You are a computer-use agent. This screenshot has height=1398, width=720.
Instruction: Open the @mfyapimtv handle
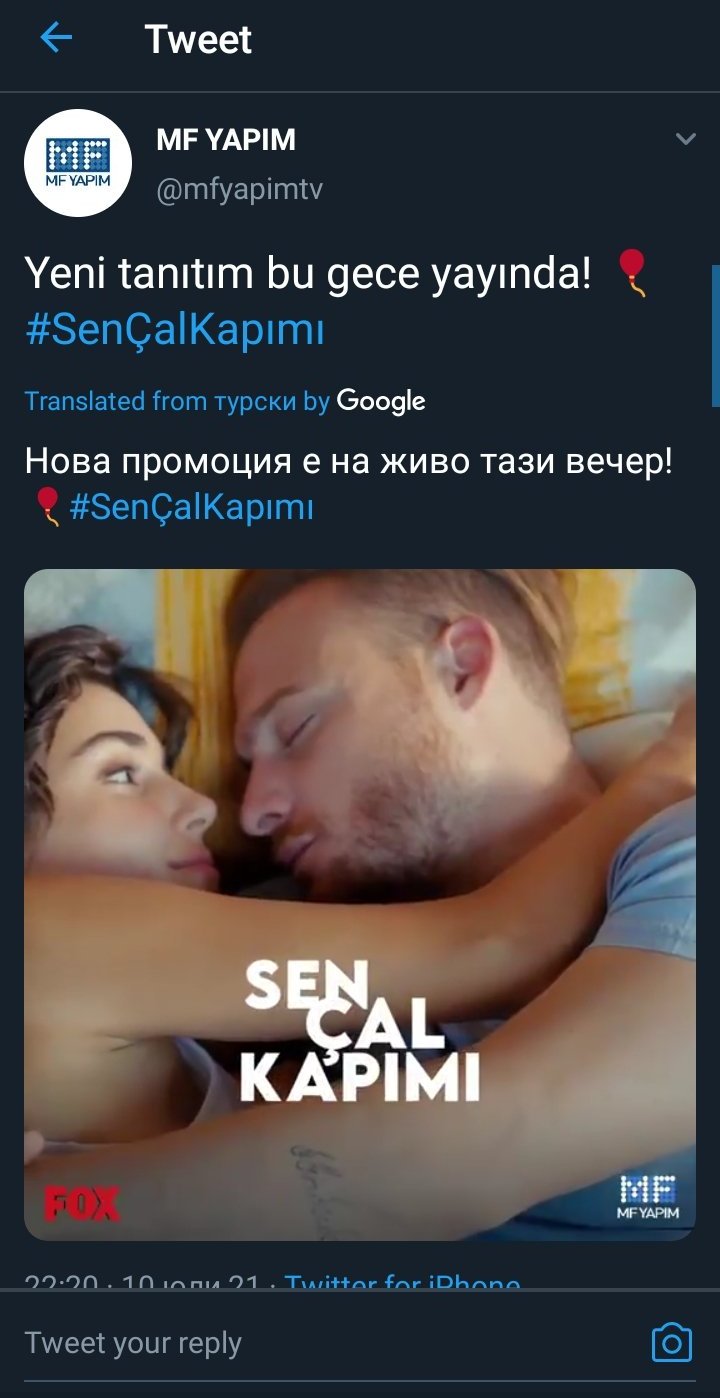tap(240, 189)
